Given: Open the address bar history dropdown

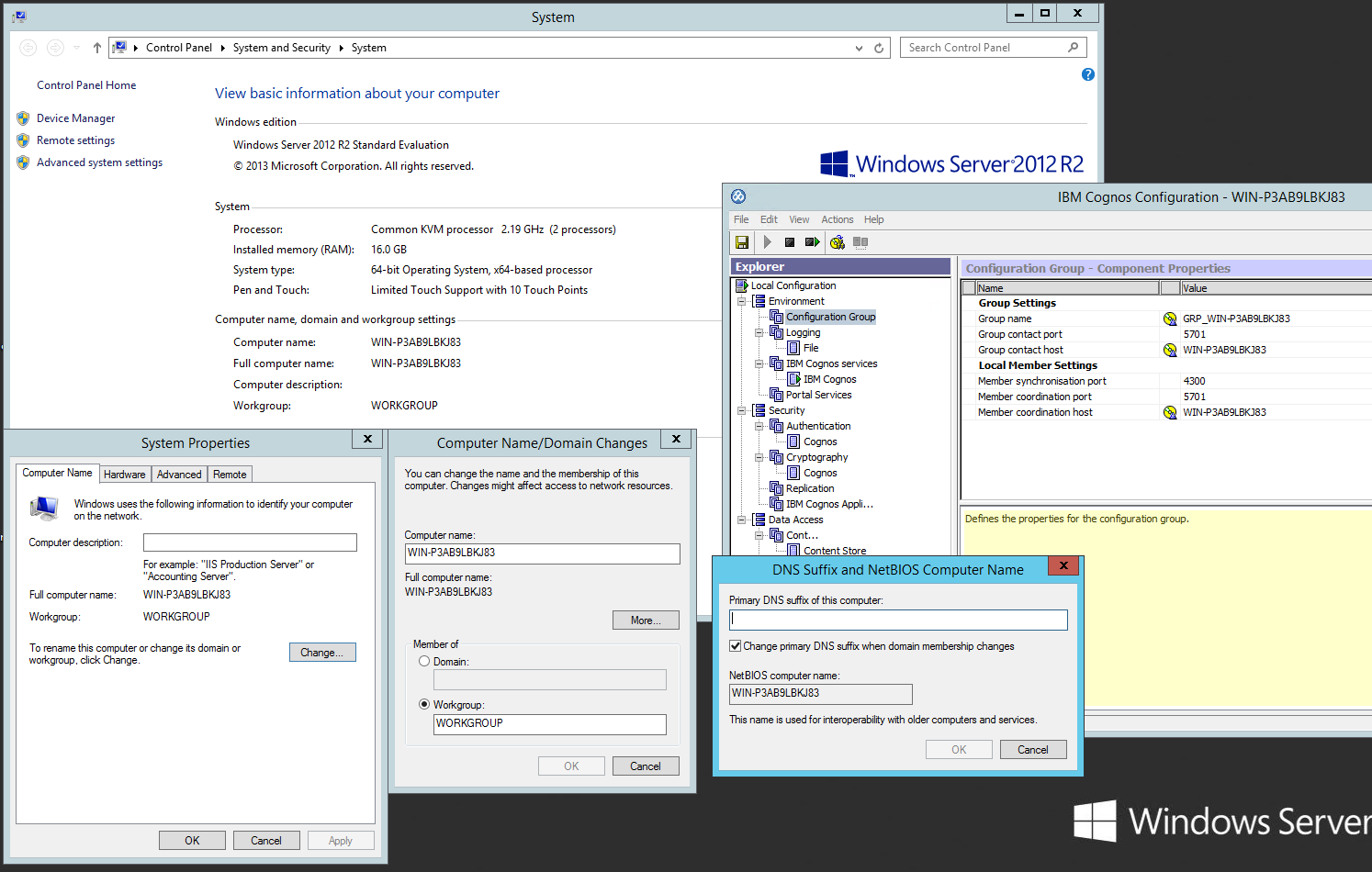Looking at the screenshot, I should (859, 48).
